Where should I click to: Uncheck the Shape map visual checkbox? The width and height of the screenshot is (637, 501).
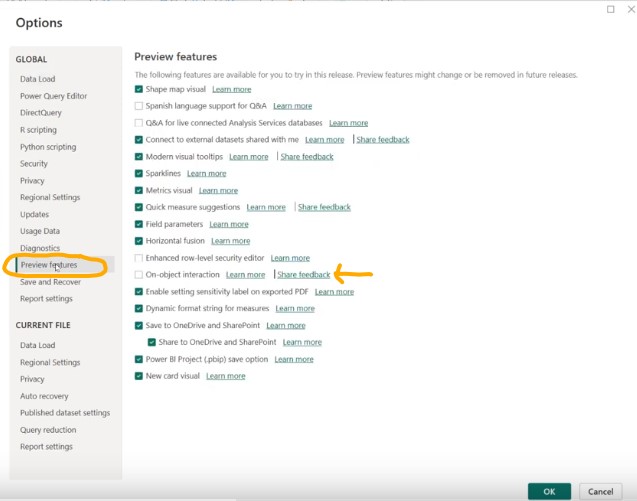(139, 89)
